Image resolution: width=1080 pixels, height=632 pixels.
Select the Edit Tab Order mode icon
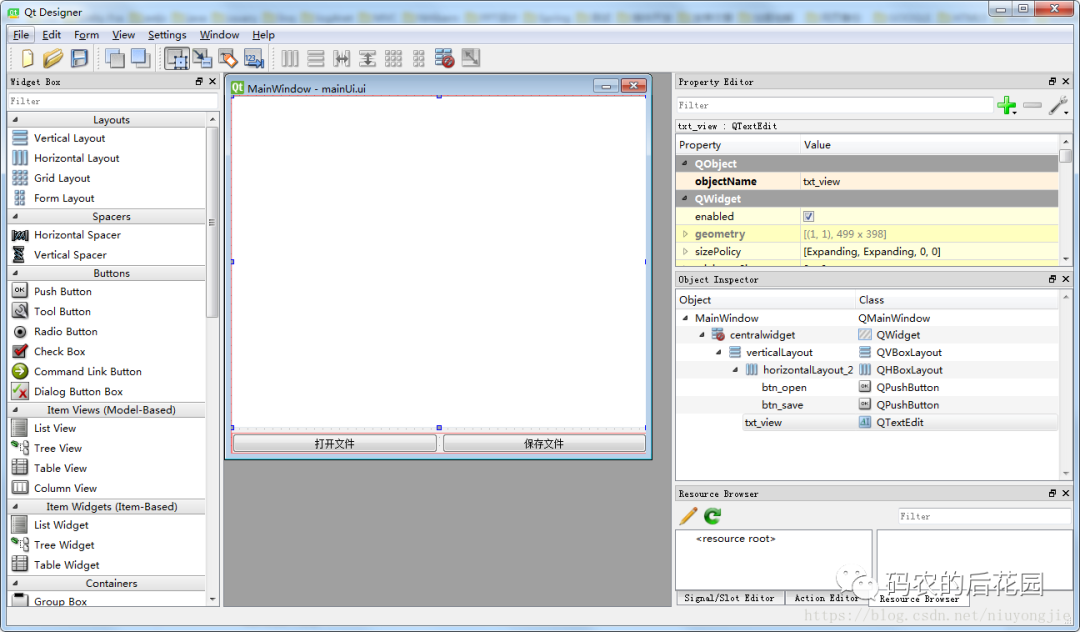coord(253,59)
